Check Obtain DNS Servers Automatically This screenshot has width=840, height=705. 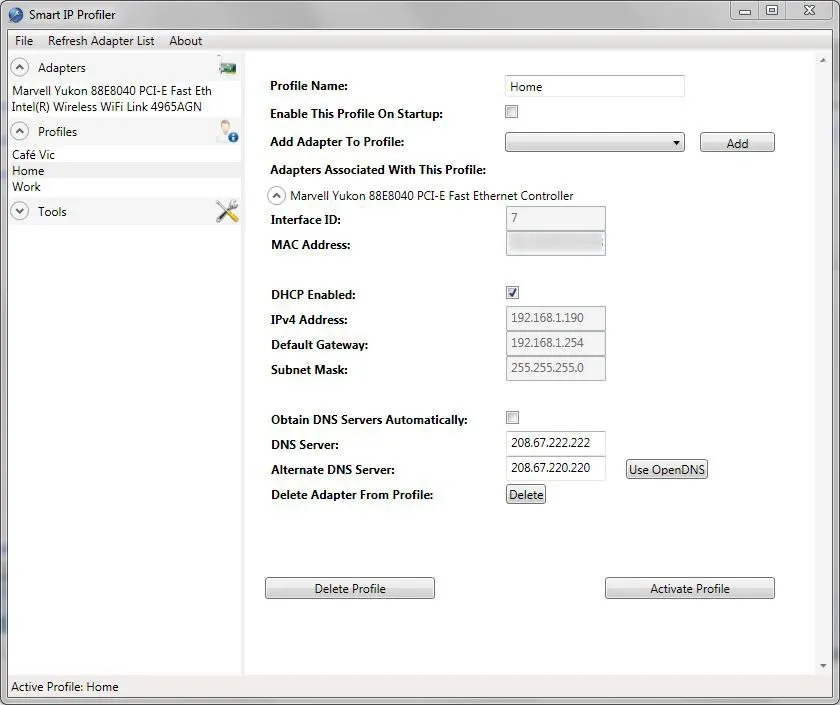[512, 417]
